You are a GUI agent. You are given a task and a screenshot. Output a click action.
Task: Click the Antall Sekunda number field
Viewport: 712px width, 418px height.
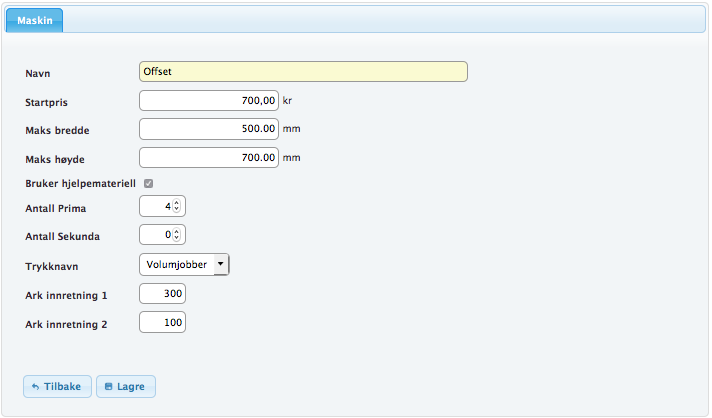tap(155, 235)
